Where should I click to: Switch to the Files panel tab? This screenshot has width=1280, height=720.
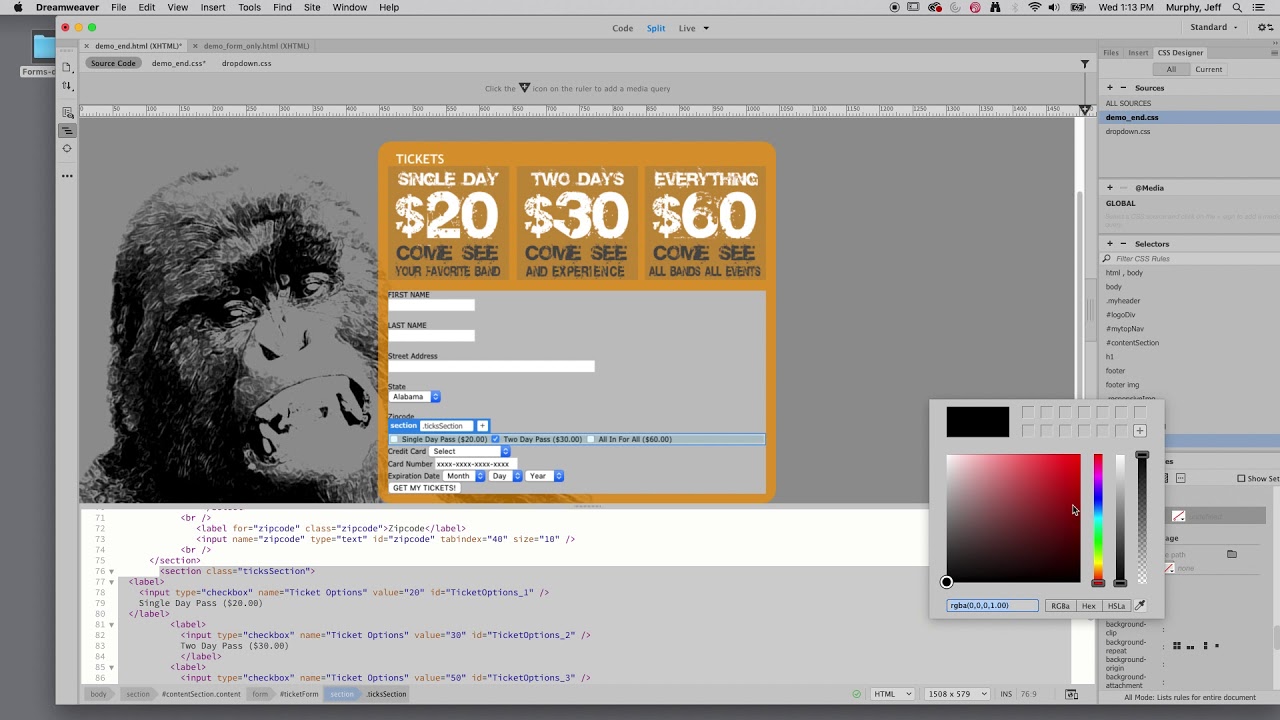(x=1111, y=53)
